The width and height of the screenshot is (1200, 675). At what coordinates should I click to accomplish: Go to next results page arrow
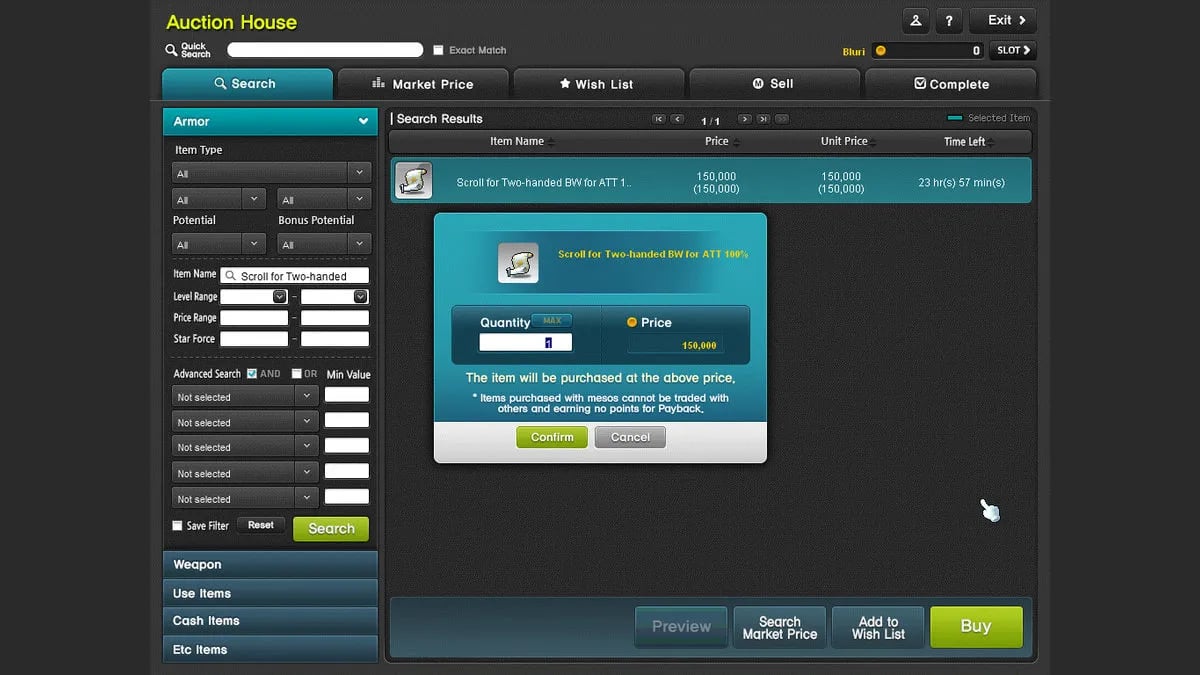click(x=744, y=119)
